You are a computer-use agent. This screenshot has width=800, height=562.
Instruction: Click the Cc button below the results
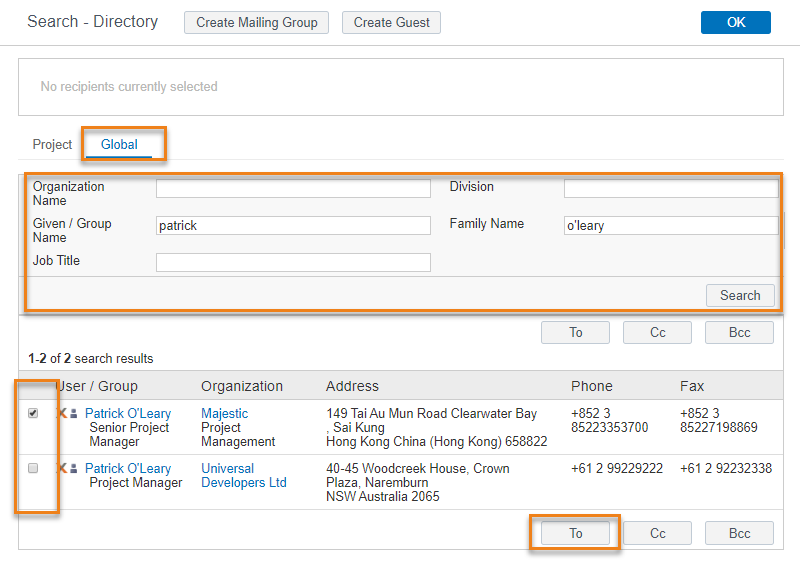[657, 533]
